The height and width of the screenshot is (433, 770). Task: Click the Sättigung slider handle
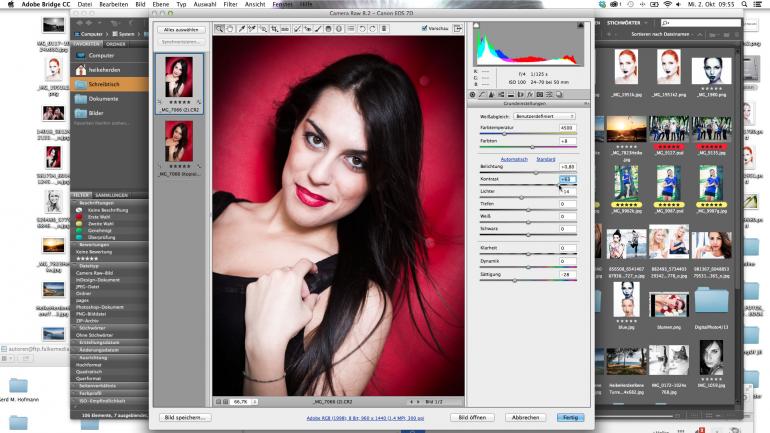click(515, 280)
